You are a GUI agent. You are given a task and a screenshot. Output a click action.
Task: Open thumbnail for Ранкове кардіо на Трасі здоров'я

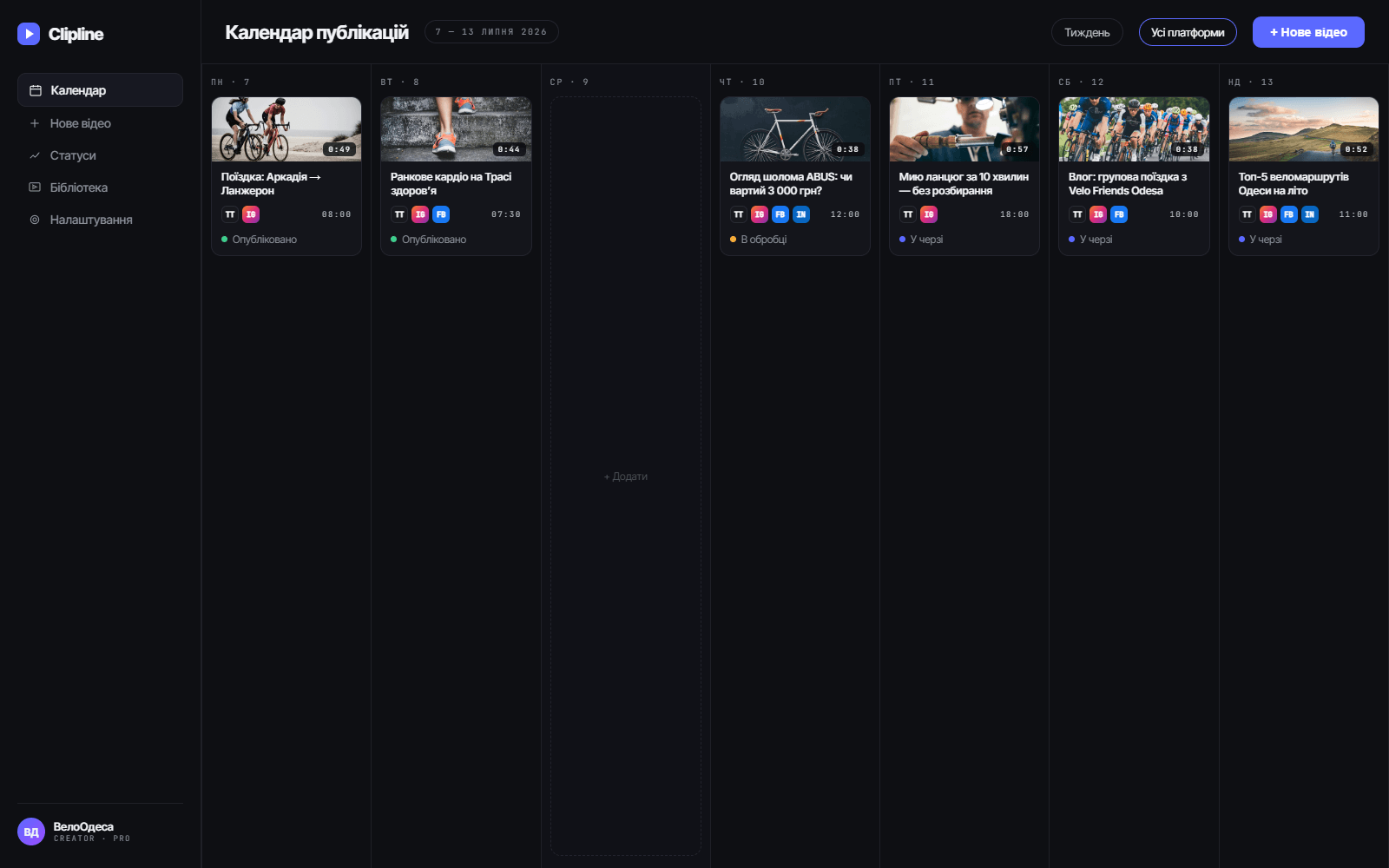click(456, 129)
